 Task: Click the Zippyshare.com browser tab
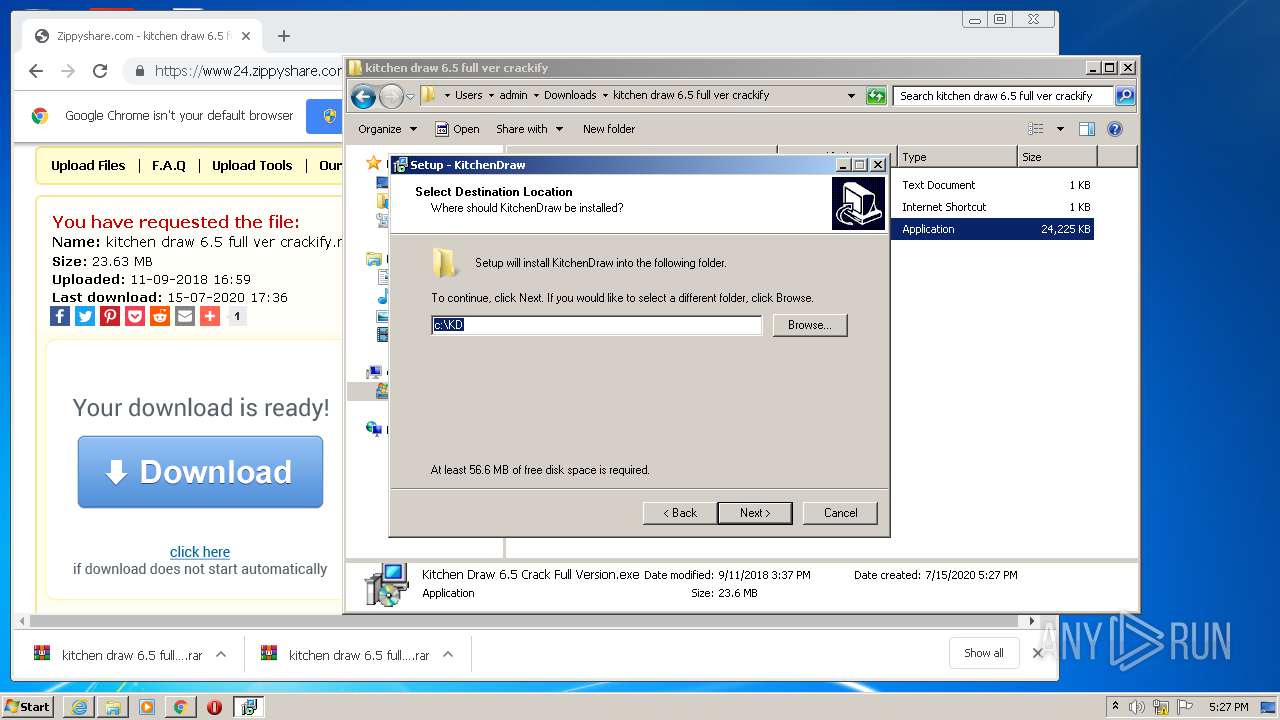[x=143, y=36]
